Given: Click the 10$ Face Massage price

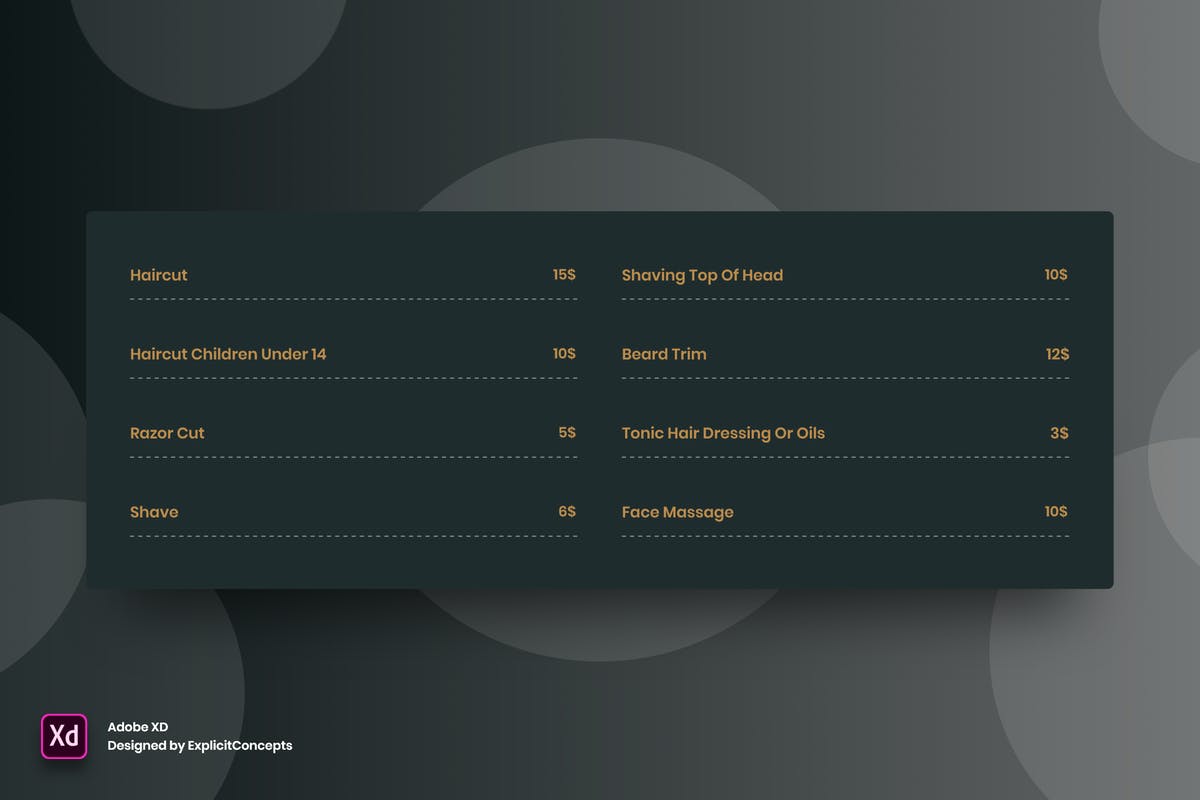Looking at the screenshot, I should tap(1056, 511).
